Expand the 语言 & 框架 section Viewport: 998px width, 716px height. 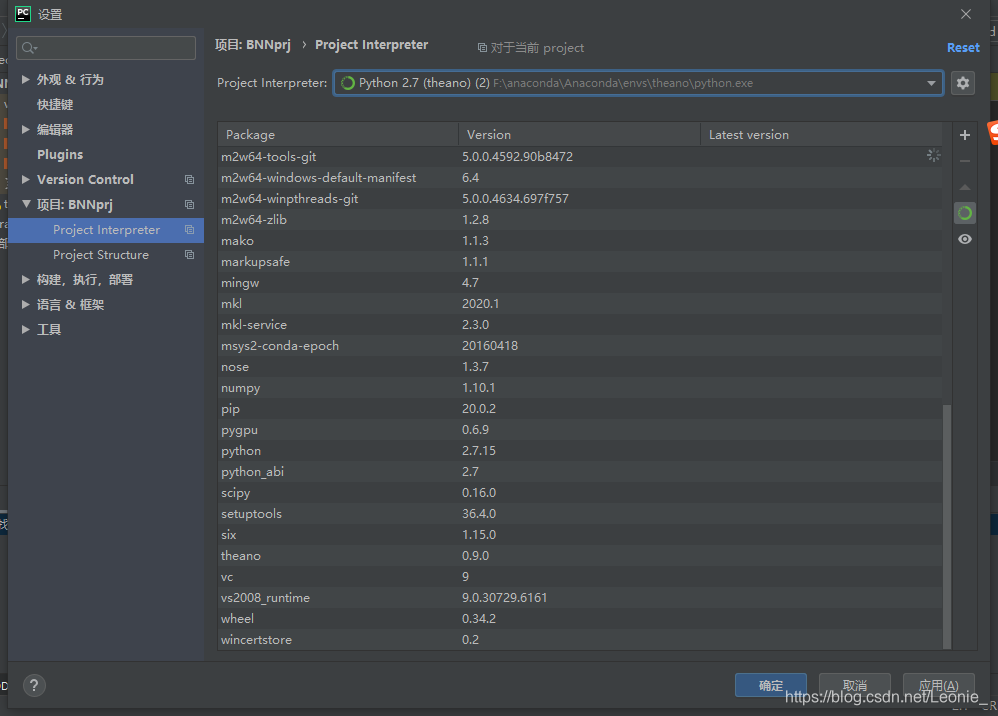25,304
